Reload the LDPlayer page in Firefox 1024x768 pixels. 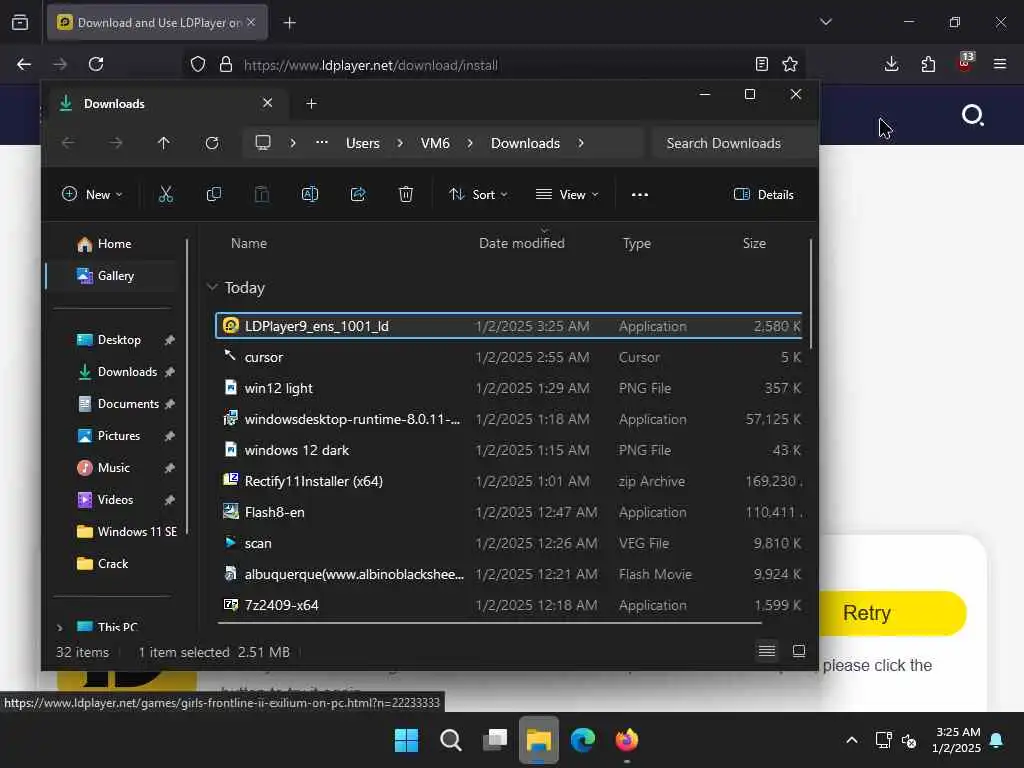(x=96, y=64)
